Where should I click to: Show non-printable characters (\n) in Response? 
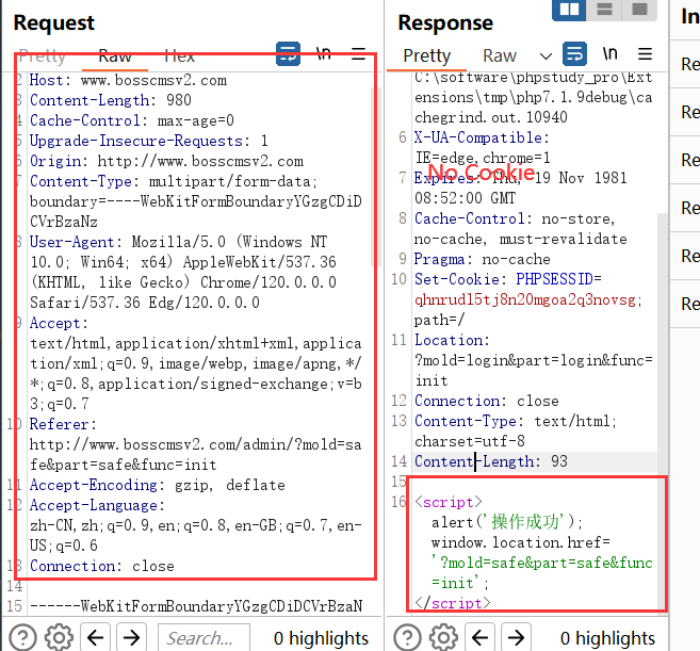coord(609,54)
